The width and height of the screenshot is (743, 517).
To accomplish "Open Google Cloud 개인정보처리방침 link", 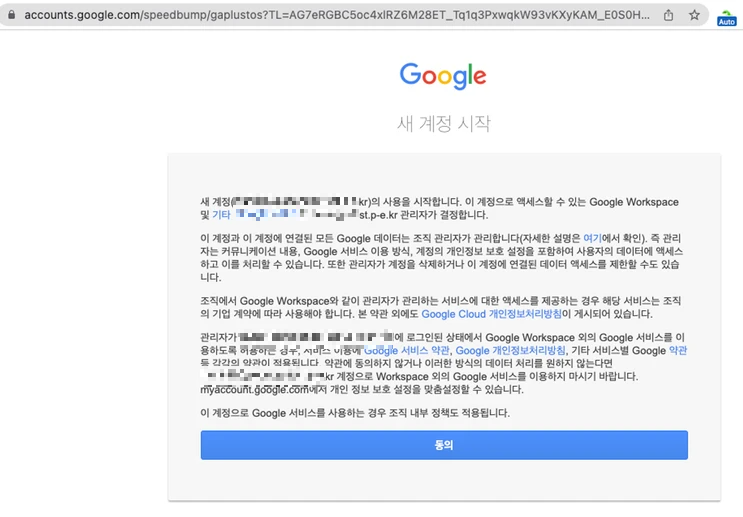I will pyautogui.click(x=491, y=314).
